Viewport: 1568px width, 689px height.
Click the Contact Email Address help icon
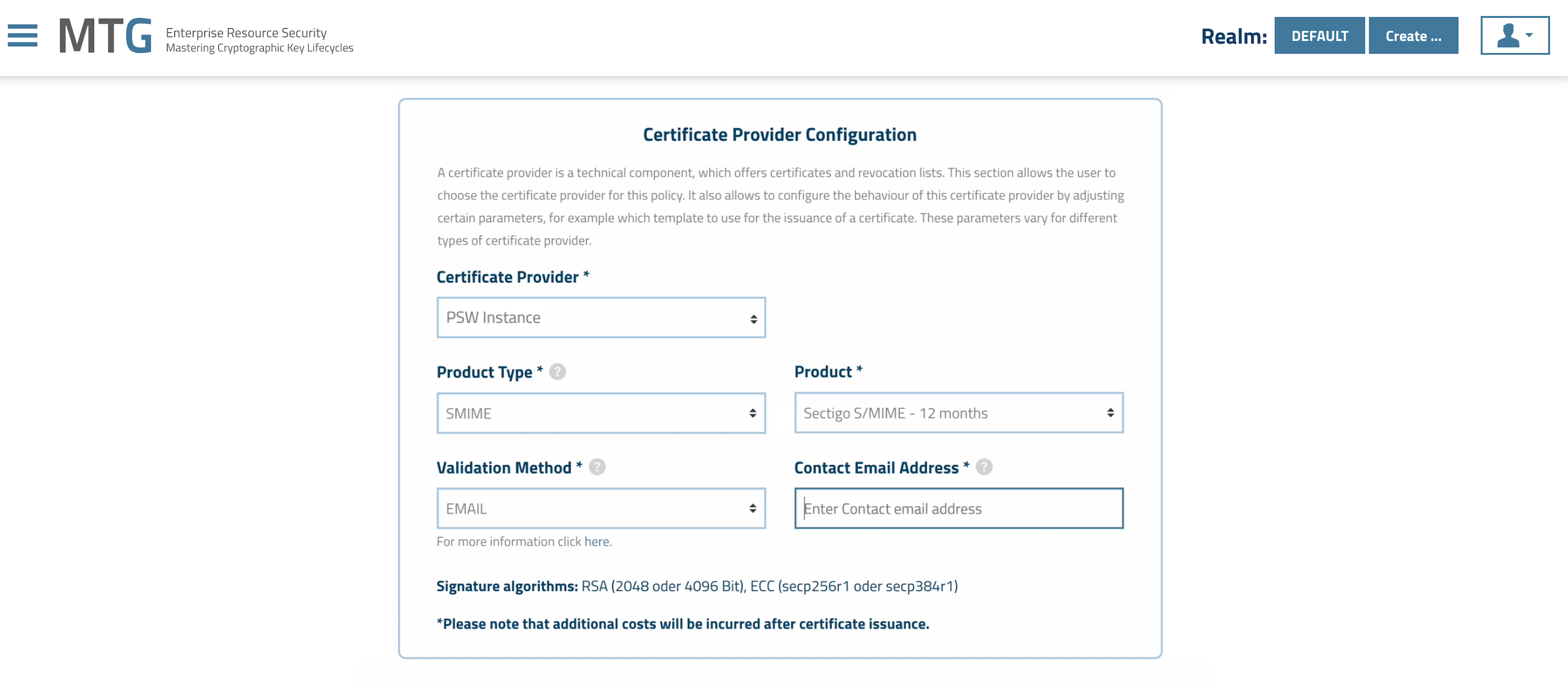tap(984, 467)
